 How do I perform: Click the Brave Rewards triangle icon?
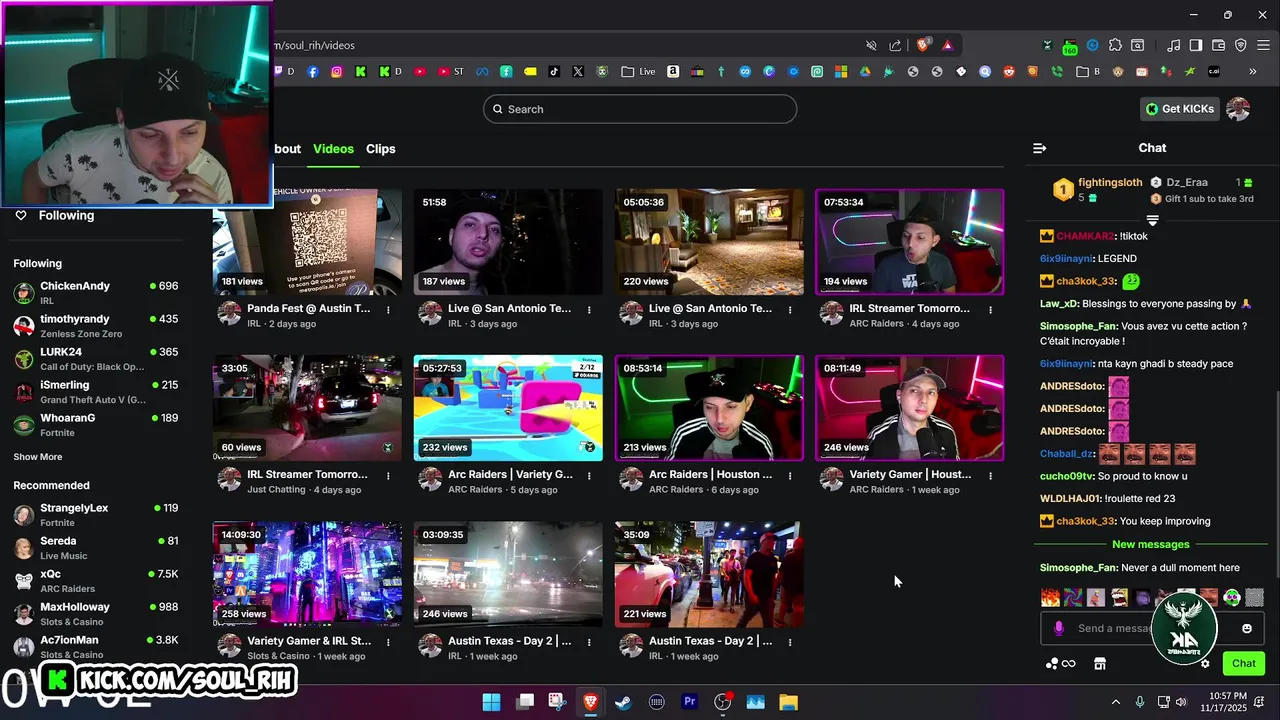tap(947, 45)
